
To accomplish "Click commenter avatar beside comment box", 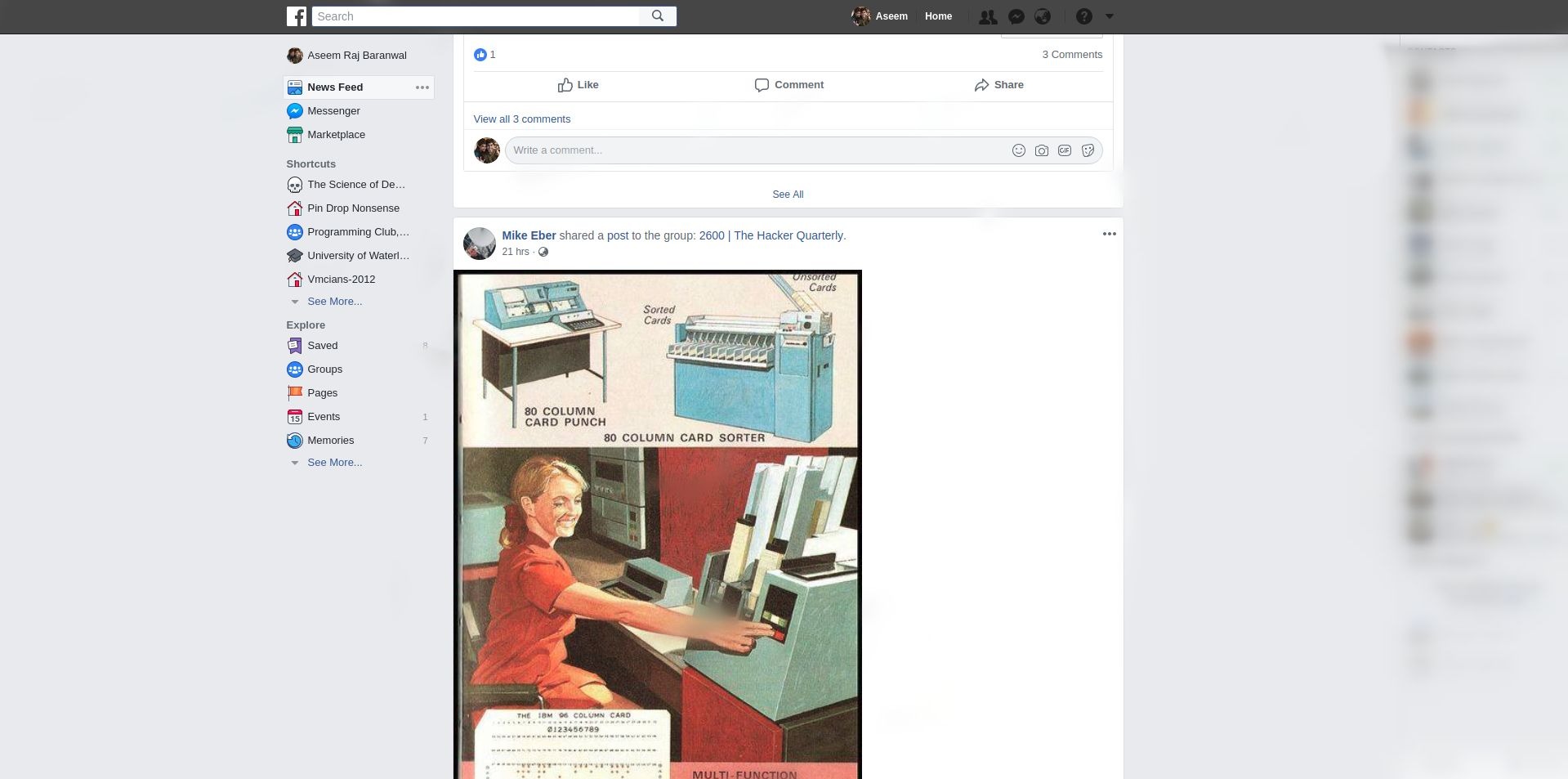I will click(487, 150).
